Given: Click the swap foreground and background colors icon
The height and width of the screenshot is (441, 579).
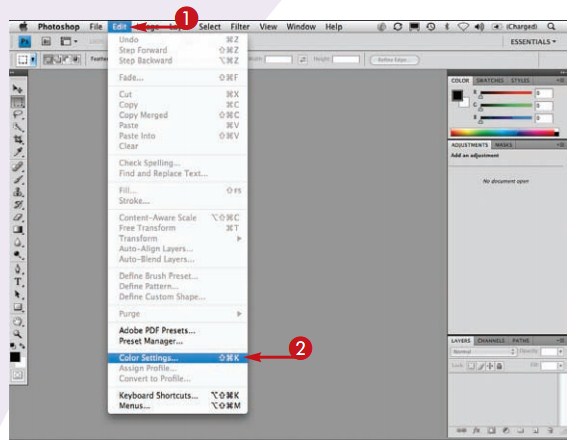Looking at the screenshot, I should coord(22,346).
